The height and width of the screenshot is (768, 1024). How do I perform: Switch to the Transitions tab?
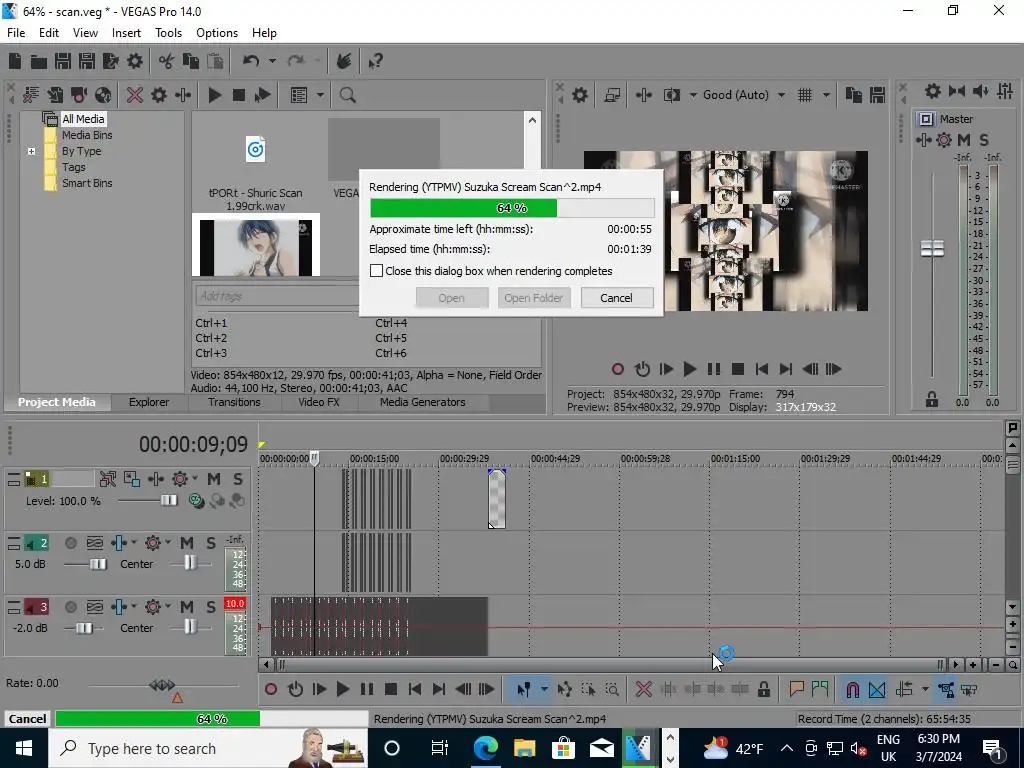click(x=234, y=402)
